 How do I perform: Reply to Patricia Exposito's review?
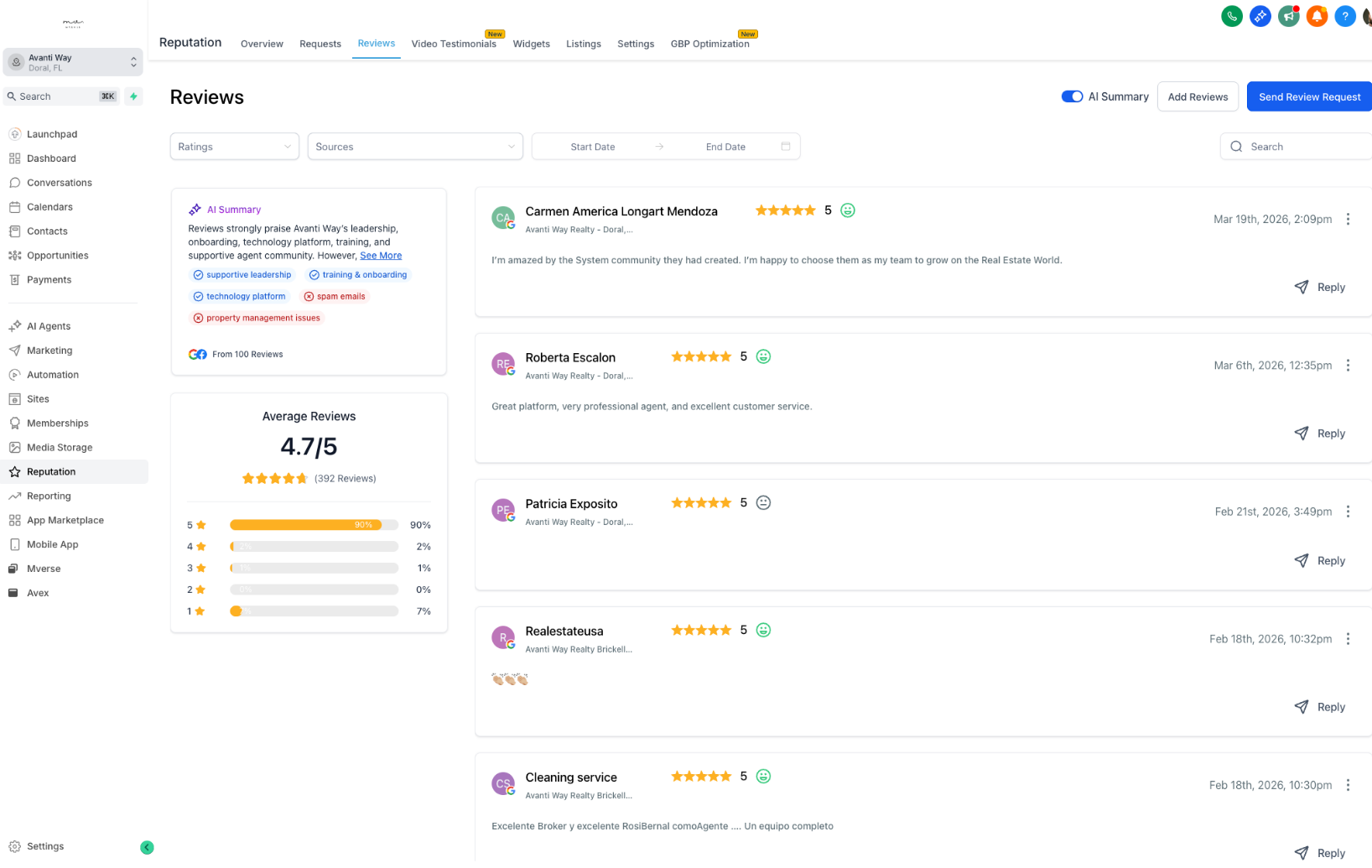pyautogui.click(x=1320, y=561)
